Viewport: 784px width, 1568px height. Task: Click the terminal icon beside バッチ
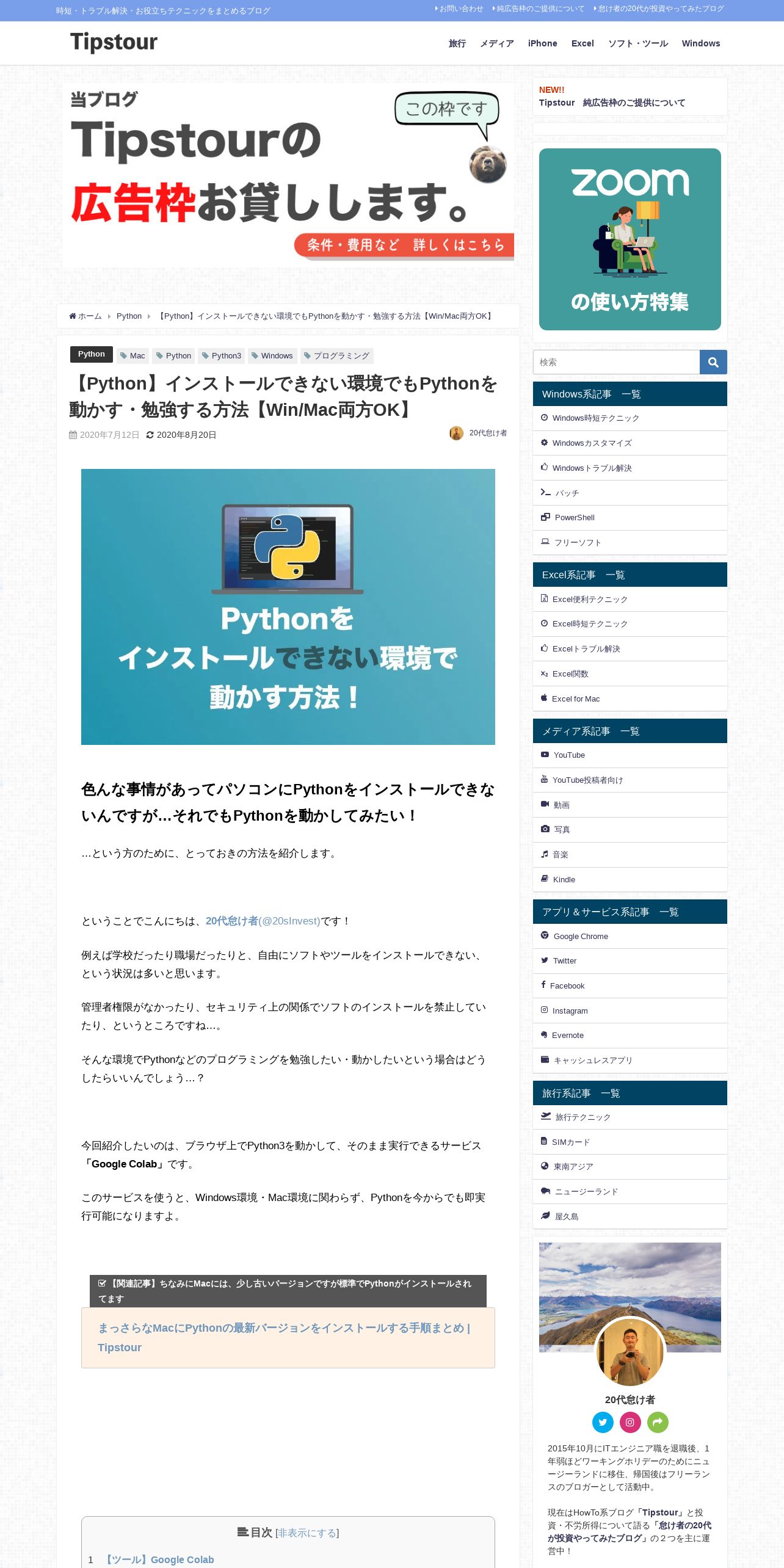(x=545, y=492)
